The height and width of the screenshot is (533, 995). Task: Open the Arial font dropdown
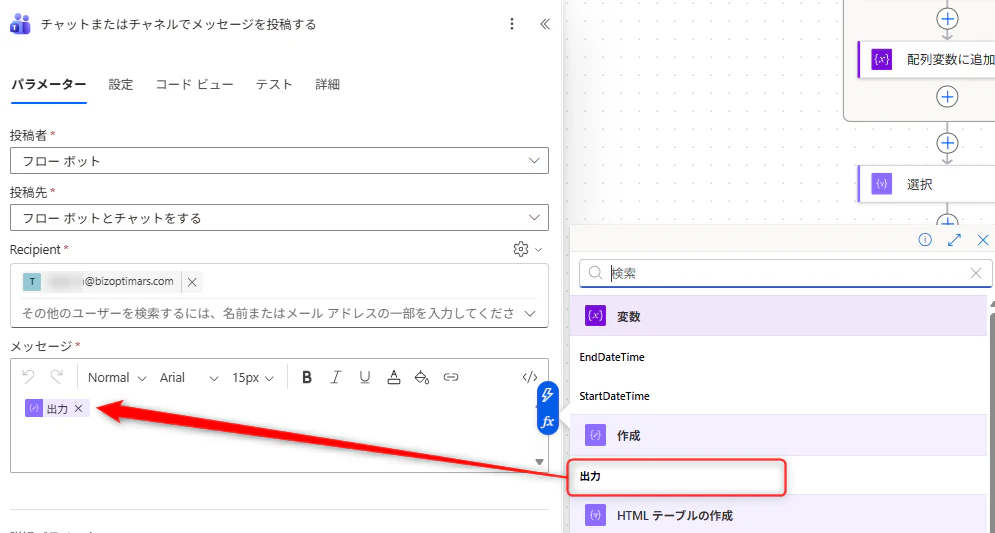click(x=188, y=378)
